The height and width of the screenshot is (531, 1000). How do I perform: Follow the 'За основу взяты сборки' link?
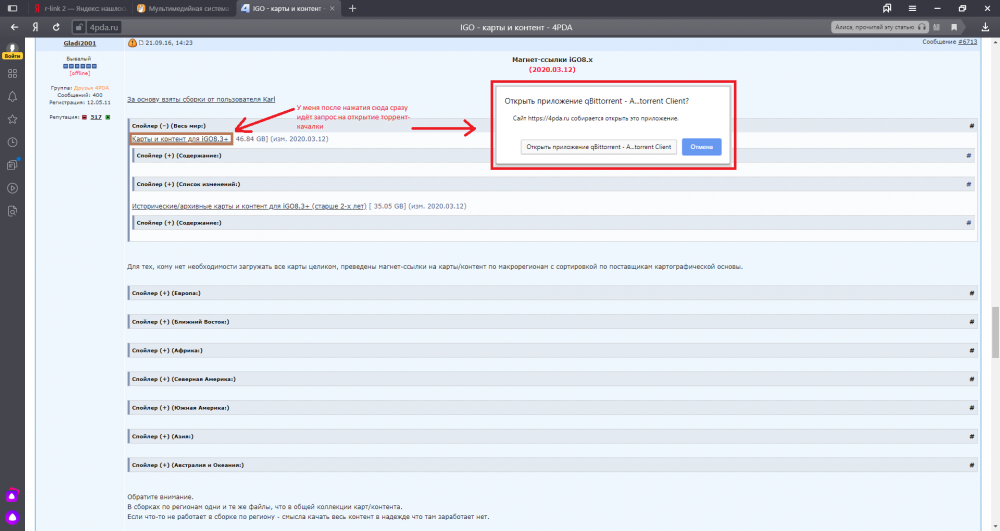click(201, 99)
